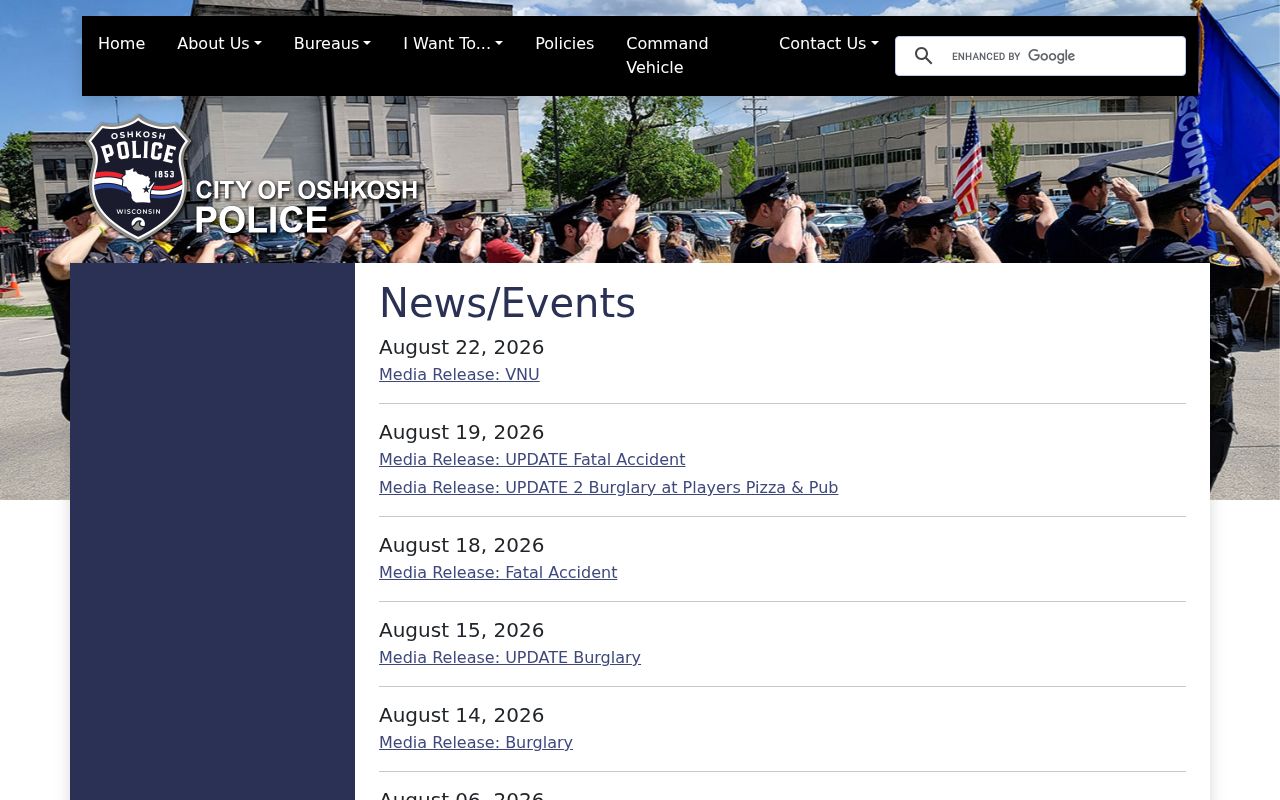Click the August 22, 2026 date heading
Image resolution: width=1280 pixels, height=800 pixels.
click(x=462, y=347)
